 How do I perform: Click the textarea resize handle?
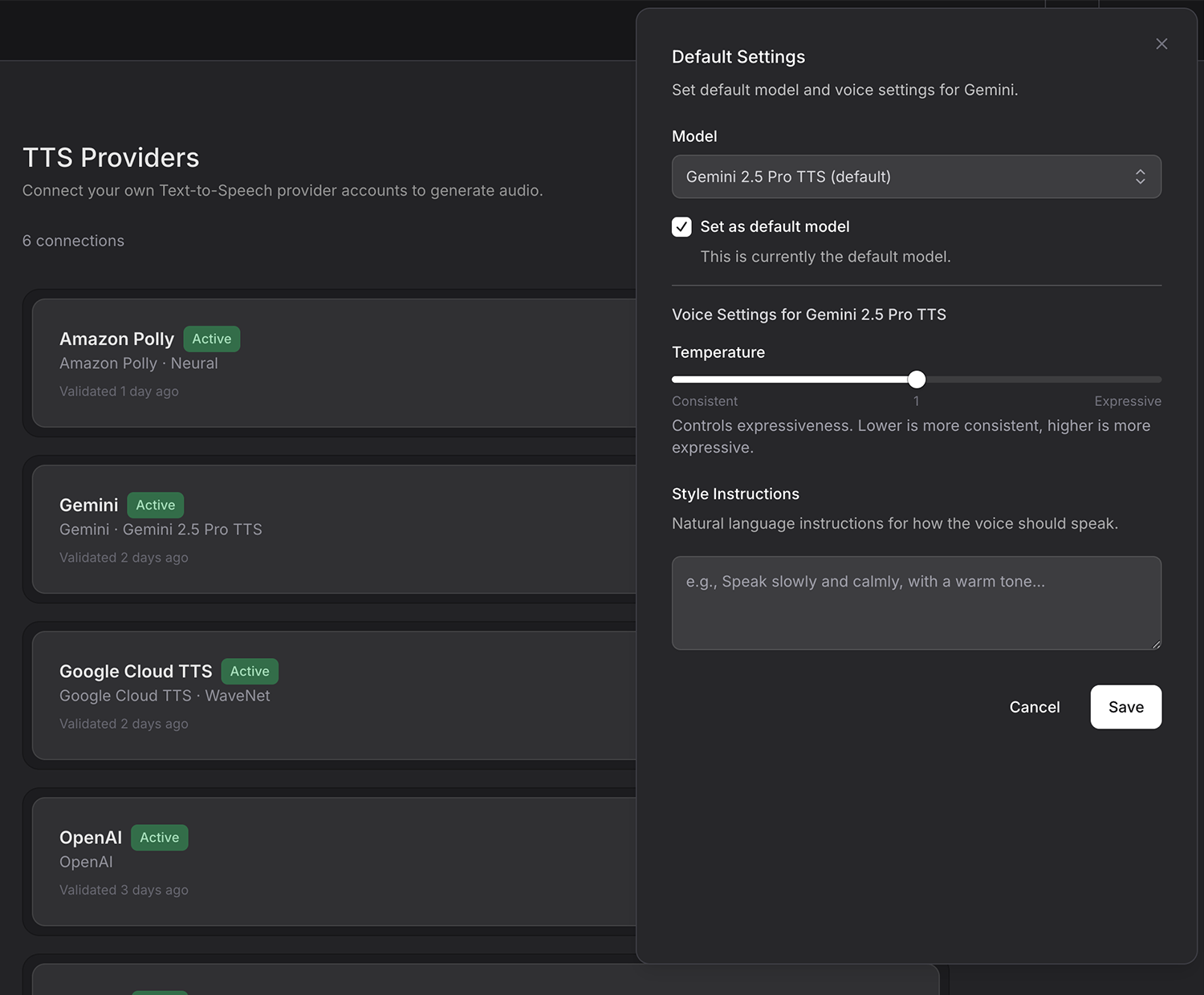pos(1156,644)
